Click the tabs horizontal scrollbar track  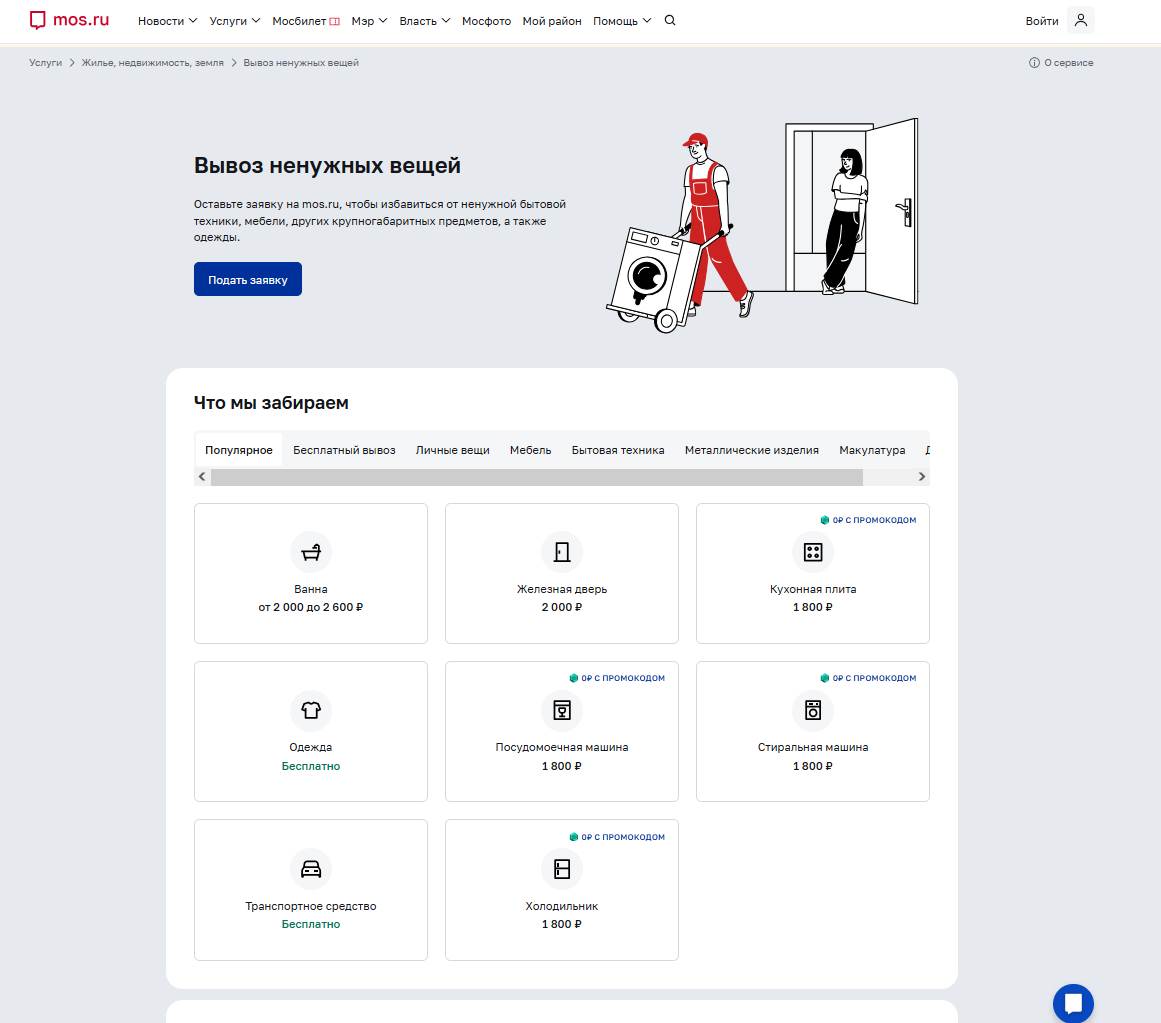point(562,477)
